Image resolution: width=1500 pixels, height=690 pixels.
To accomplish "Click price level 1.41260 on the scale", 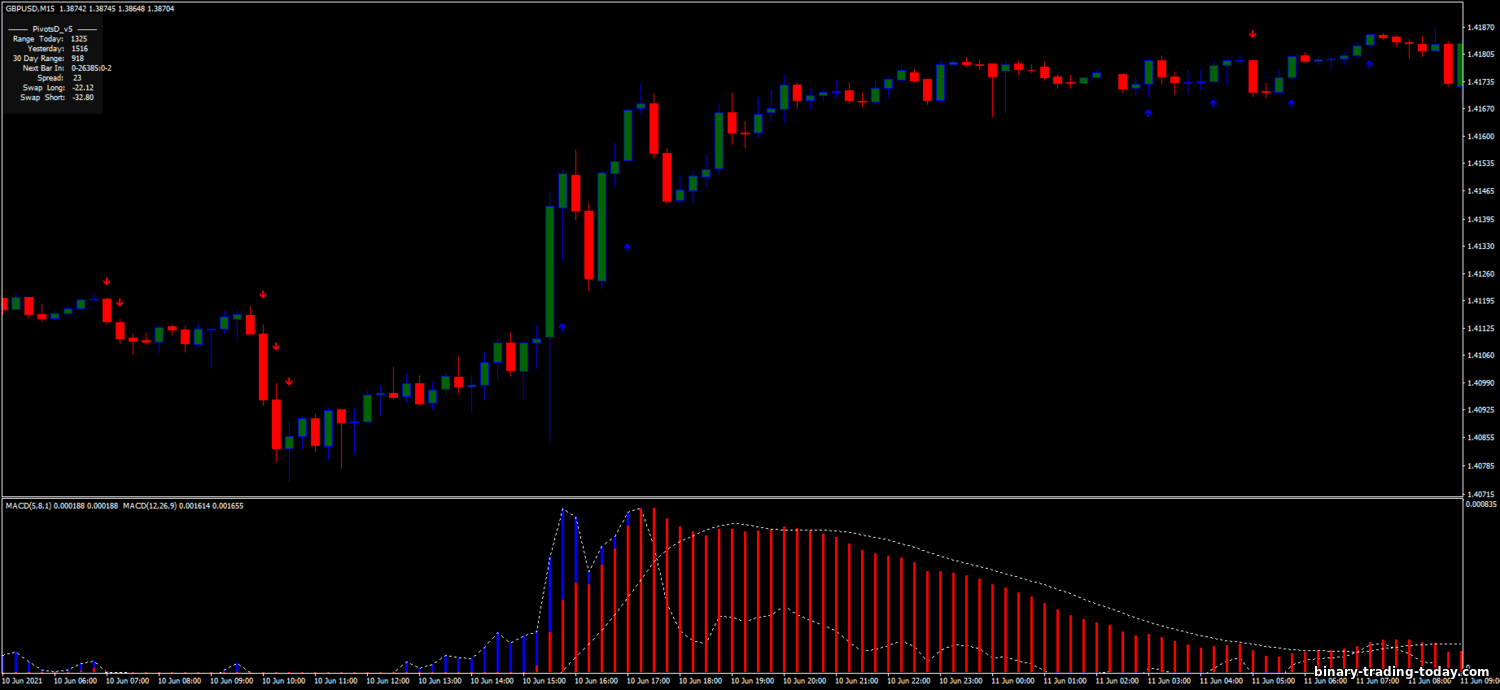I will coord(1479,273).
